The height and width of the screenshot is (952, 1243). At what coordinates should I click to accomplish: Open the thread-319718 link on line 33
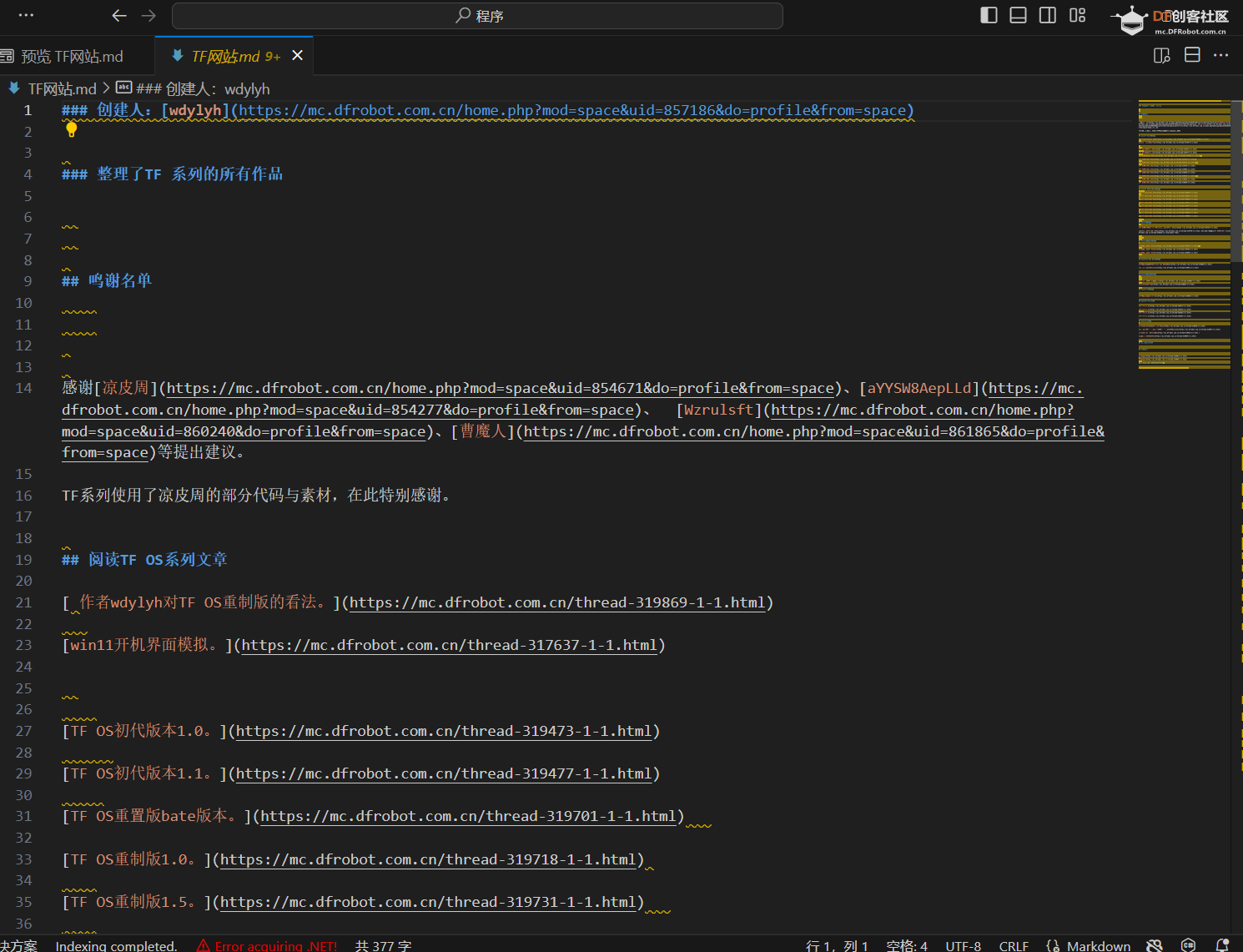pos(428,859)
